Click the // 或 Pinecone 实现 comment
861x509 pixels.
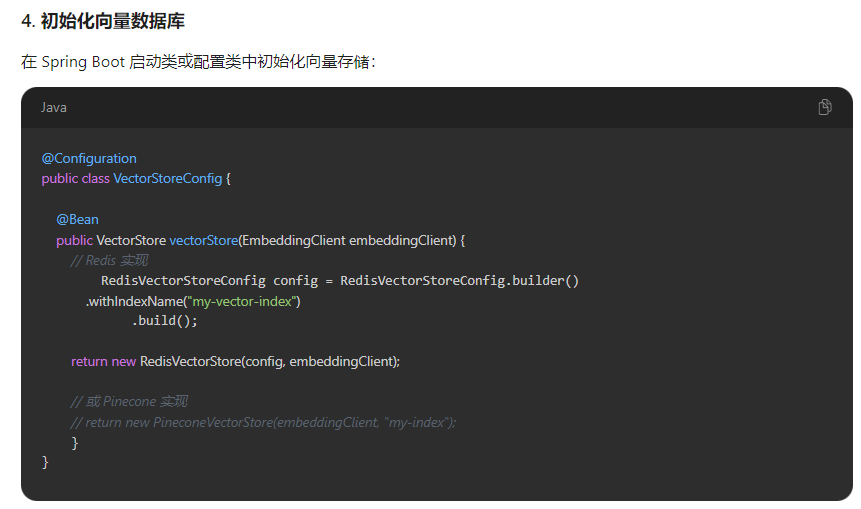(129, 402)
